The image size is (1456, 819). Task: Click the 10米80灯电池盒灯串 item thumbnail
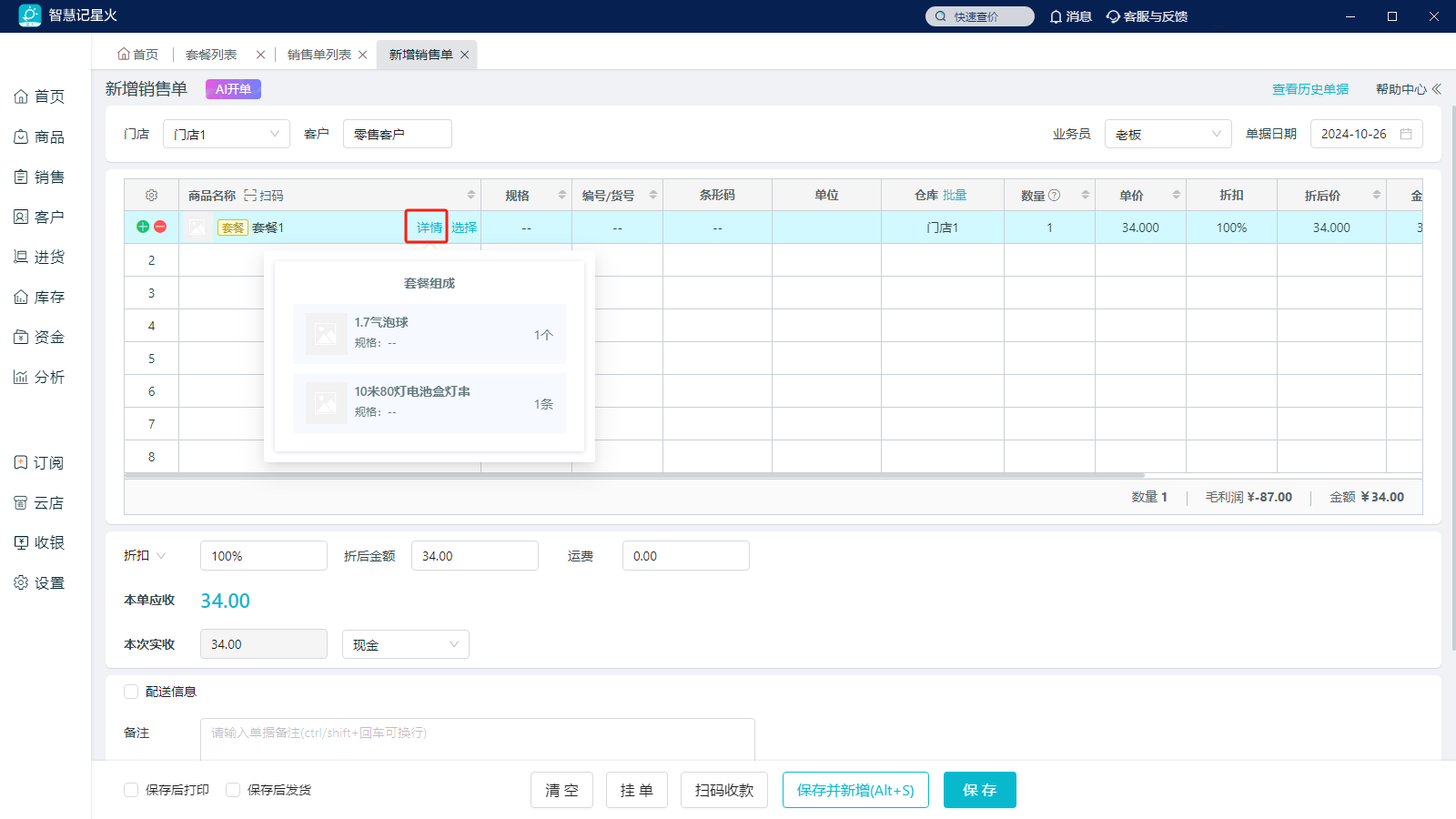[x=326, y=403]
